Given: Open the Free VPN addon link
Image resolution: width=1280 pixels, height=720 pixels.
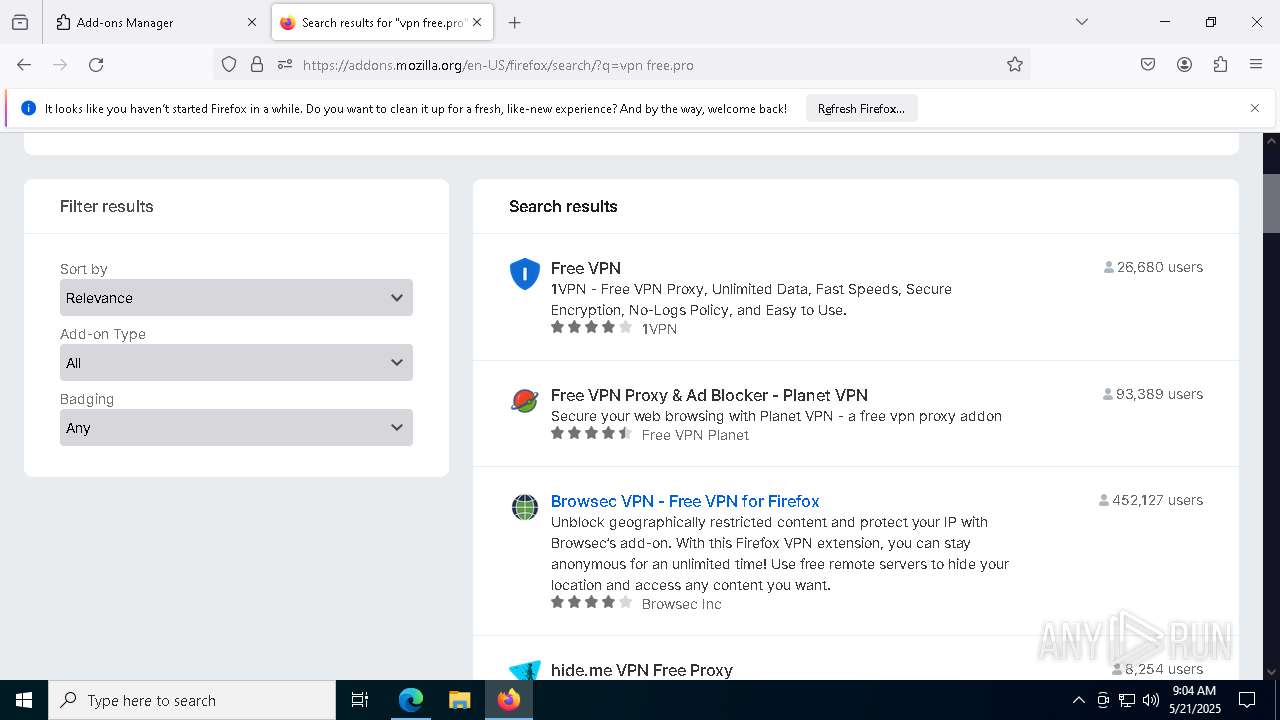Looking at the screenshot, I should coord(586,268).
